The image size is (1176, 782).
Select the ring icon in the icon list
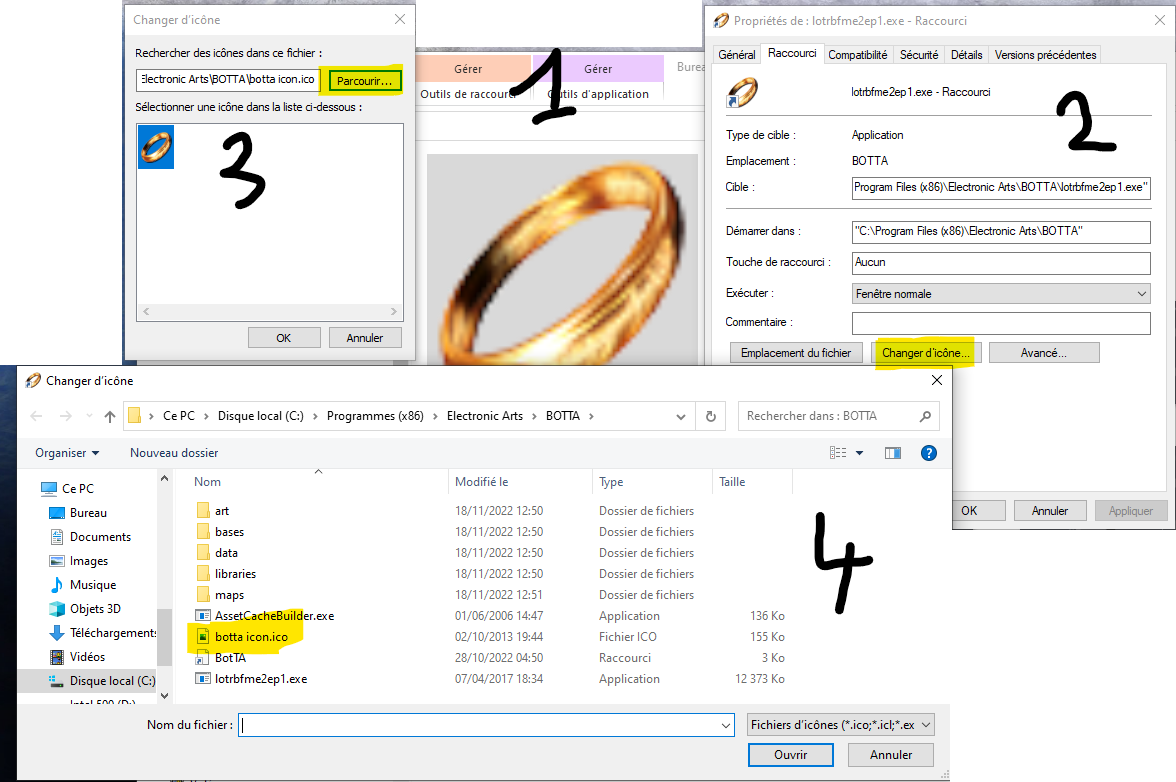[156, 146]
